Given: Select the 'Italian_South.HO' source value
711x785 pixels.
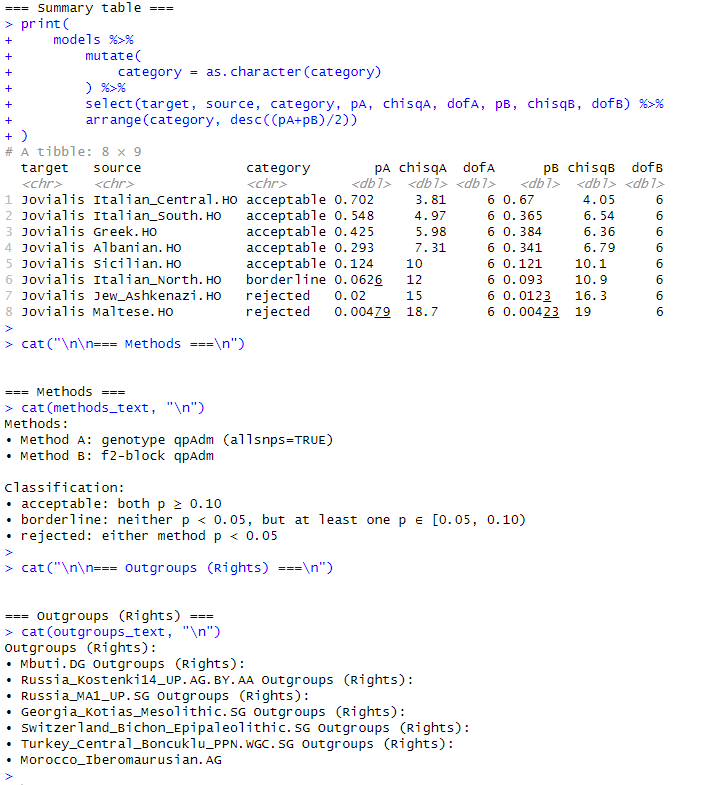Looking at the screenshot, I should pyautogui.click(x=157, y=216).
